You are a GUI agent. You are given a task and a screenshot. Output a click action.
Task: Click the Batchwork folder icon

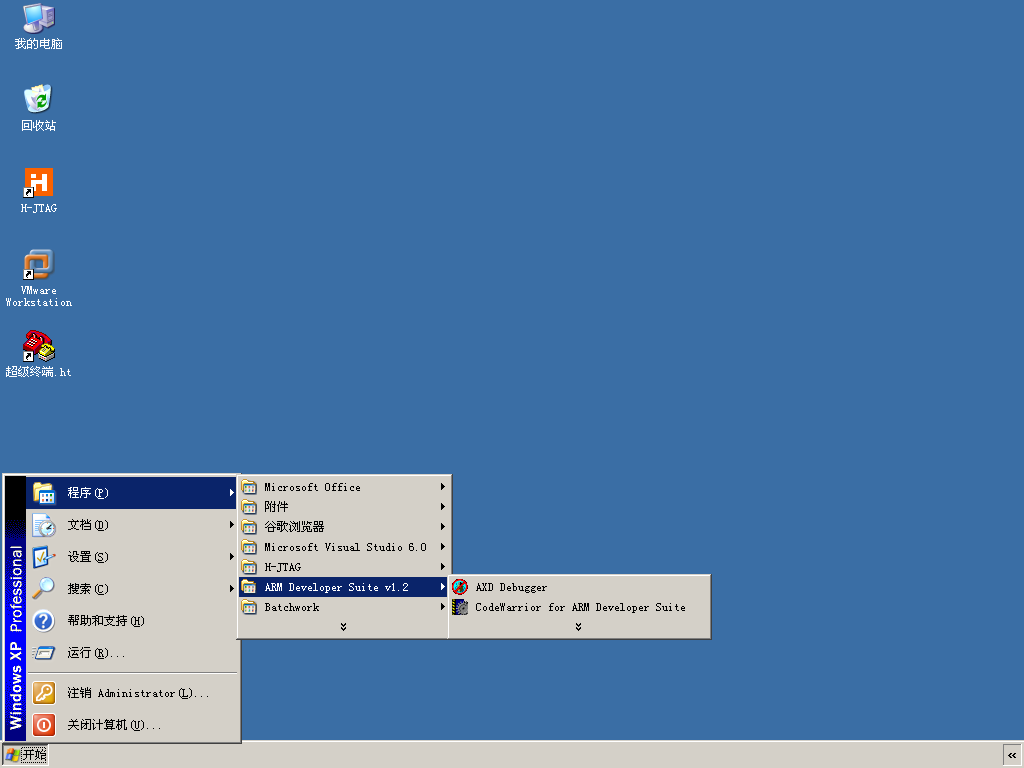[249, 607]
